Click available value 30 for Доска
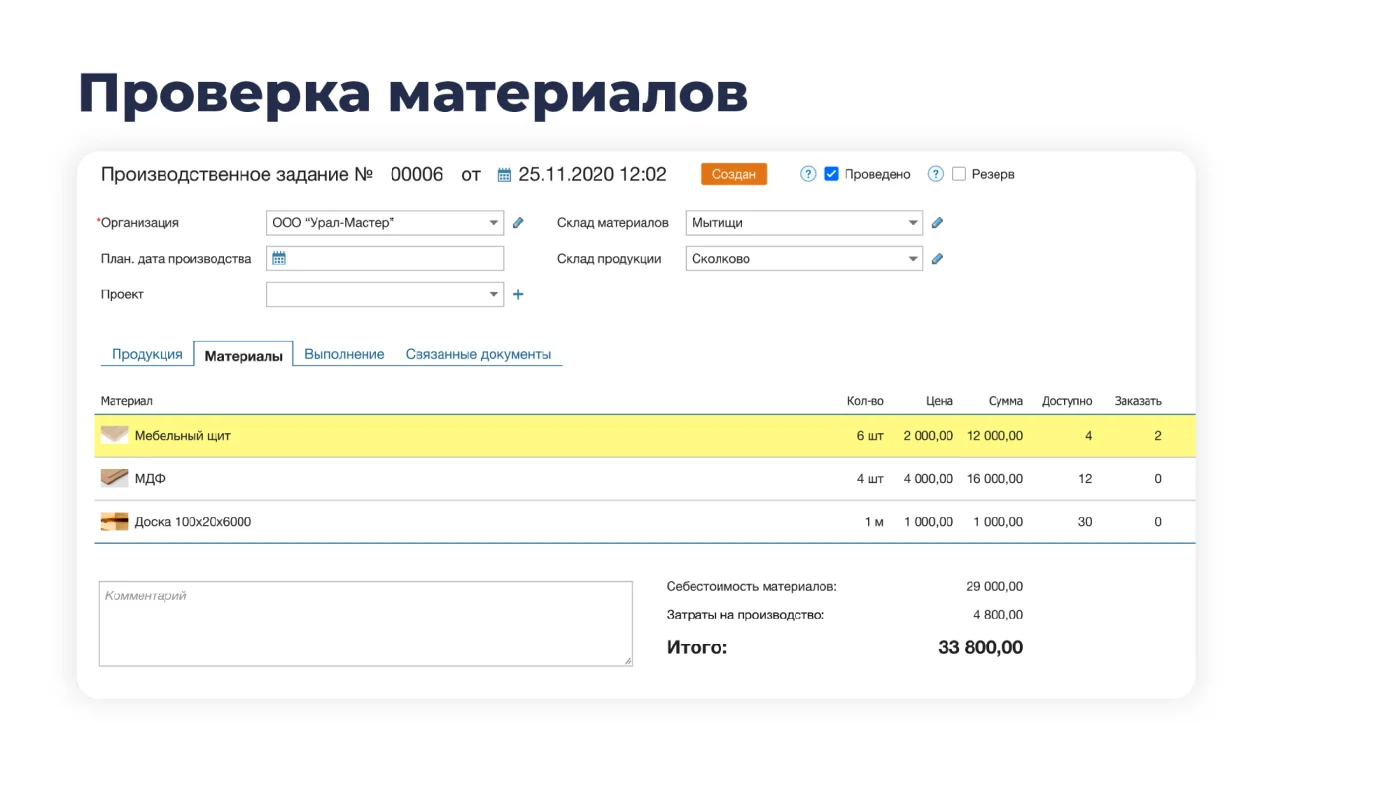This screenshot has width=1400, height=788. point(1085,522)
